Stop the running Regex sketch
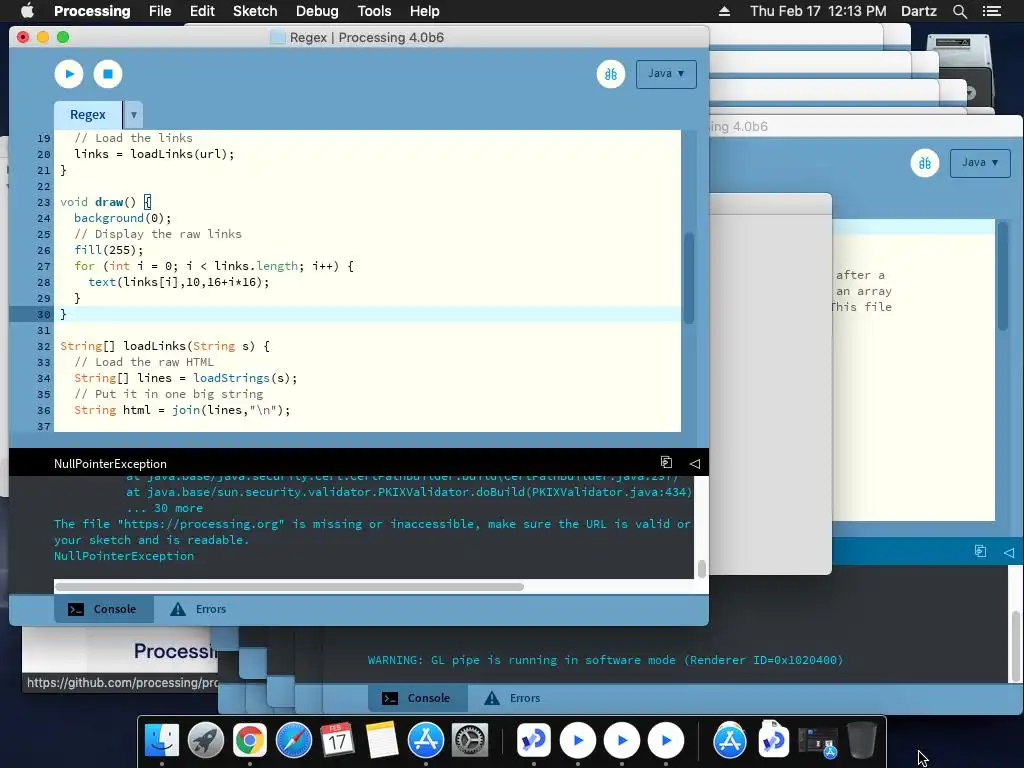 (x=108, y=74)
